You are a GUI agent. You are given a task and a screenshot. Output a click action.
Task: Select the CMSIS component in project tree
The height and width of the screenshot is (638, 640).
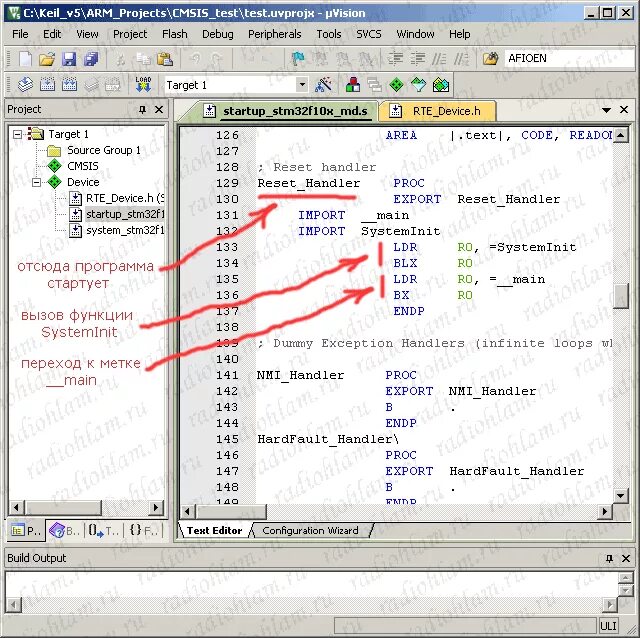click(x=83, y=166)
